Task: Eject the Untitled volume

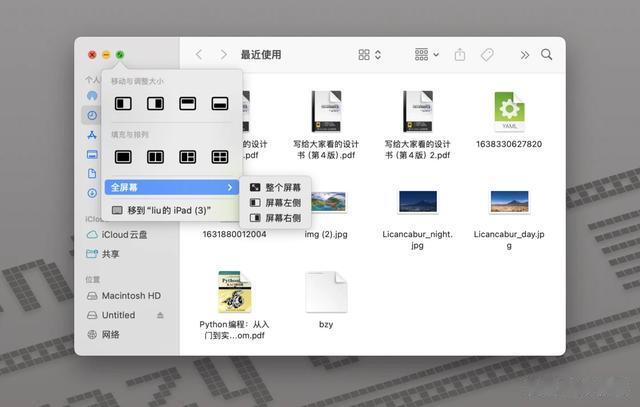Action: [x=160, y=315]
